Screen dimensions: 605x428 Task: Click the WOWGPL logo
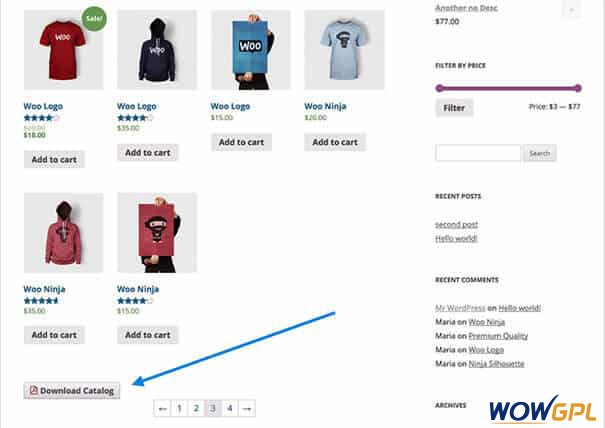[x=542, y=409]
